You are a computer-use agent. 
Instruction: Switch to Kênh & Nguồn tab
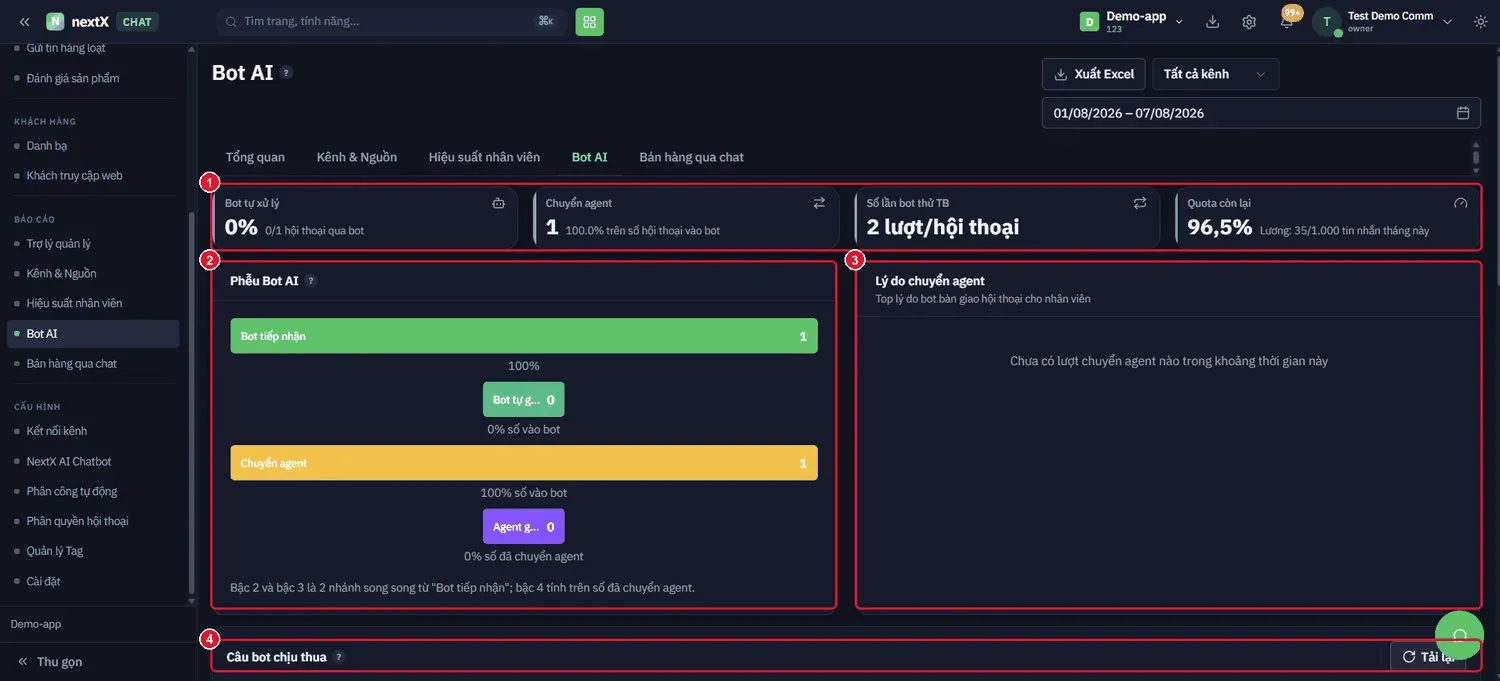coord(357,157)
